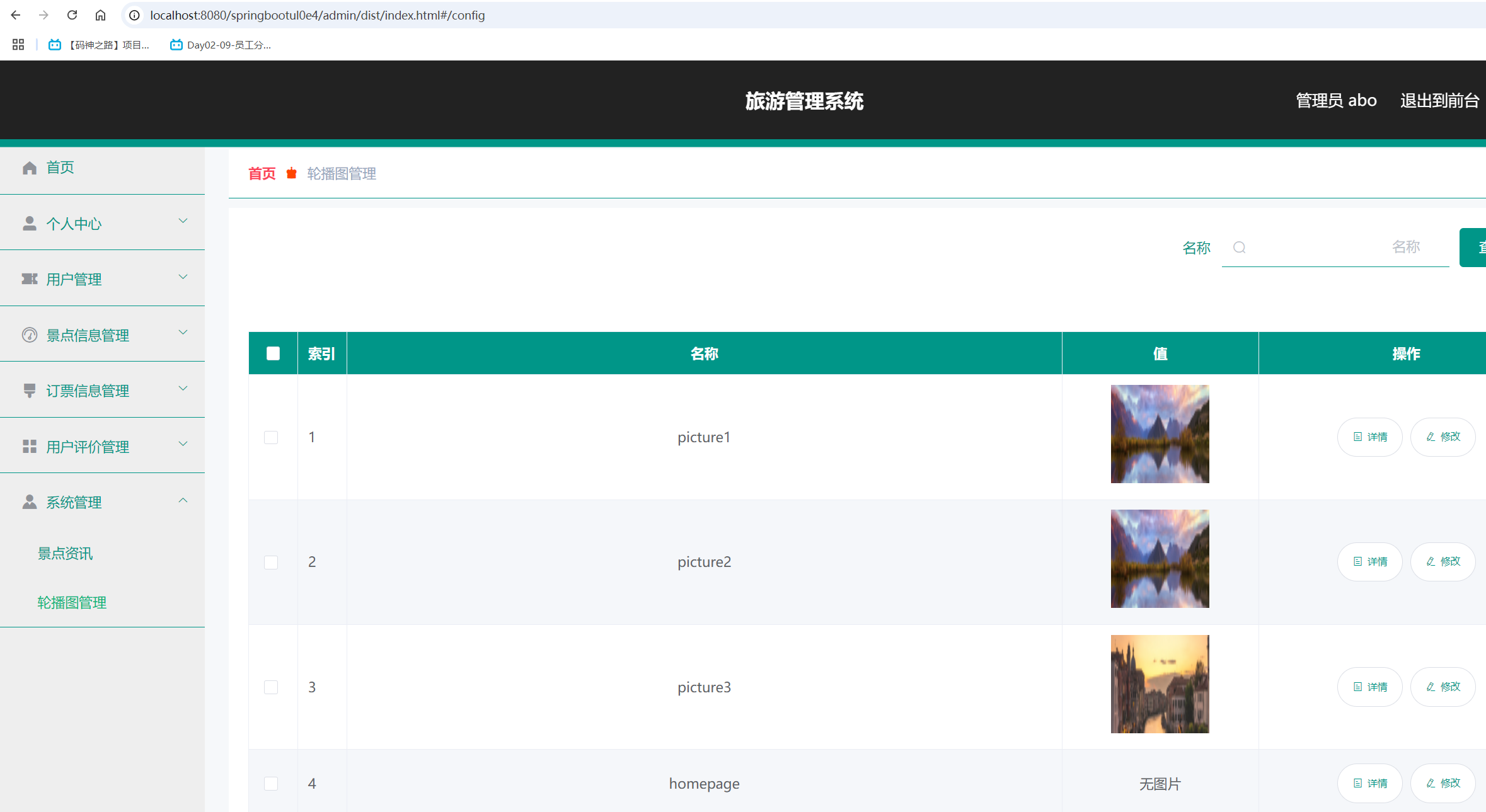Click 修改 button for homepage row
Viewport: 1486px width, 812px height.
tap(1443, 783)
